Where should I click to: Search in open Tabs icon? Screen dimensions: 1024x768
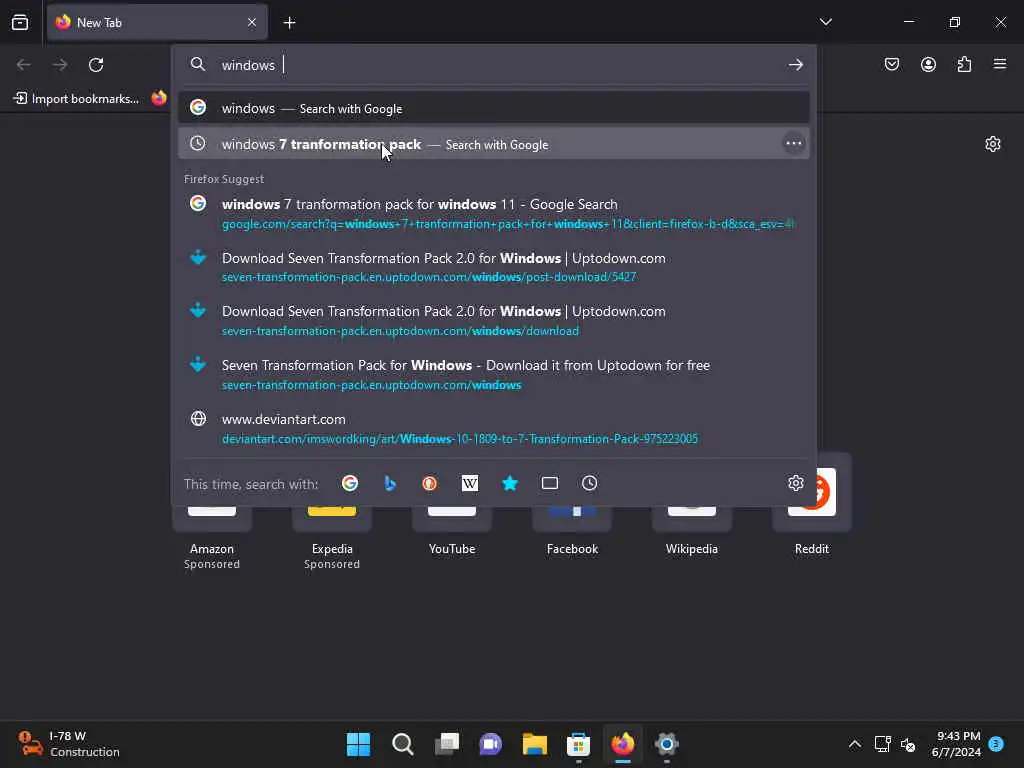(550, 483)
